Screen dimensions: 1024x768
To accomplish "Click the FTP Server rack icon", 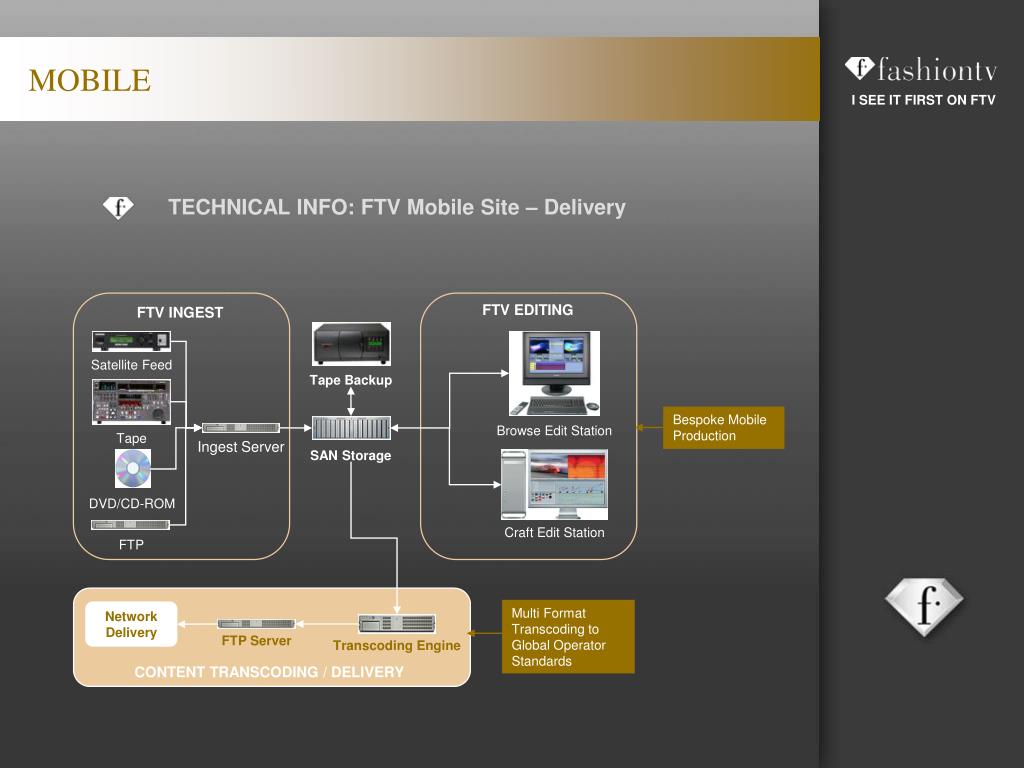I will 256,624.
